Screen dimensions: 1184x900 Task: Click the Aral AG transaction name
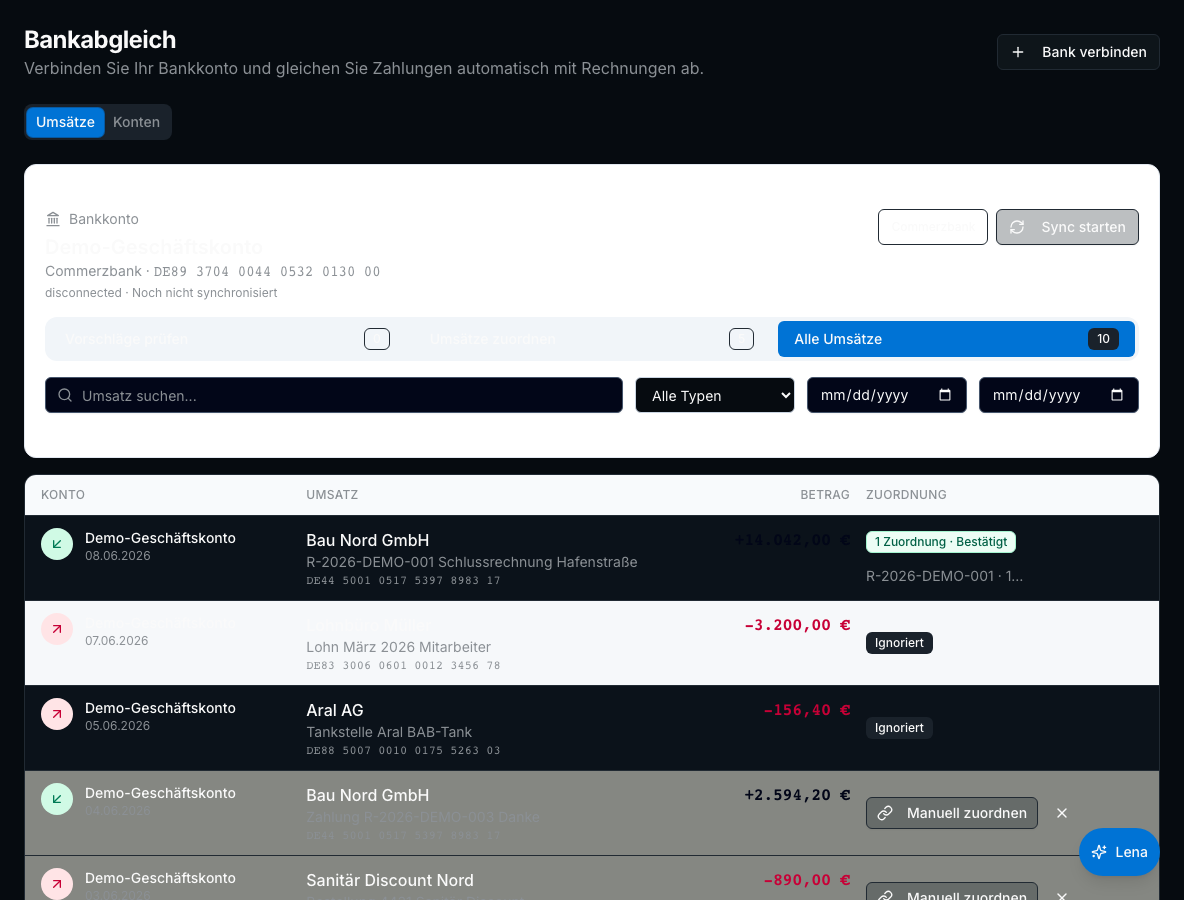click(x=335, y=710)
